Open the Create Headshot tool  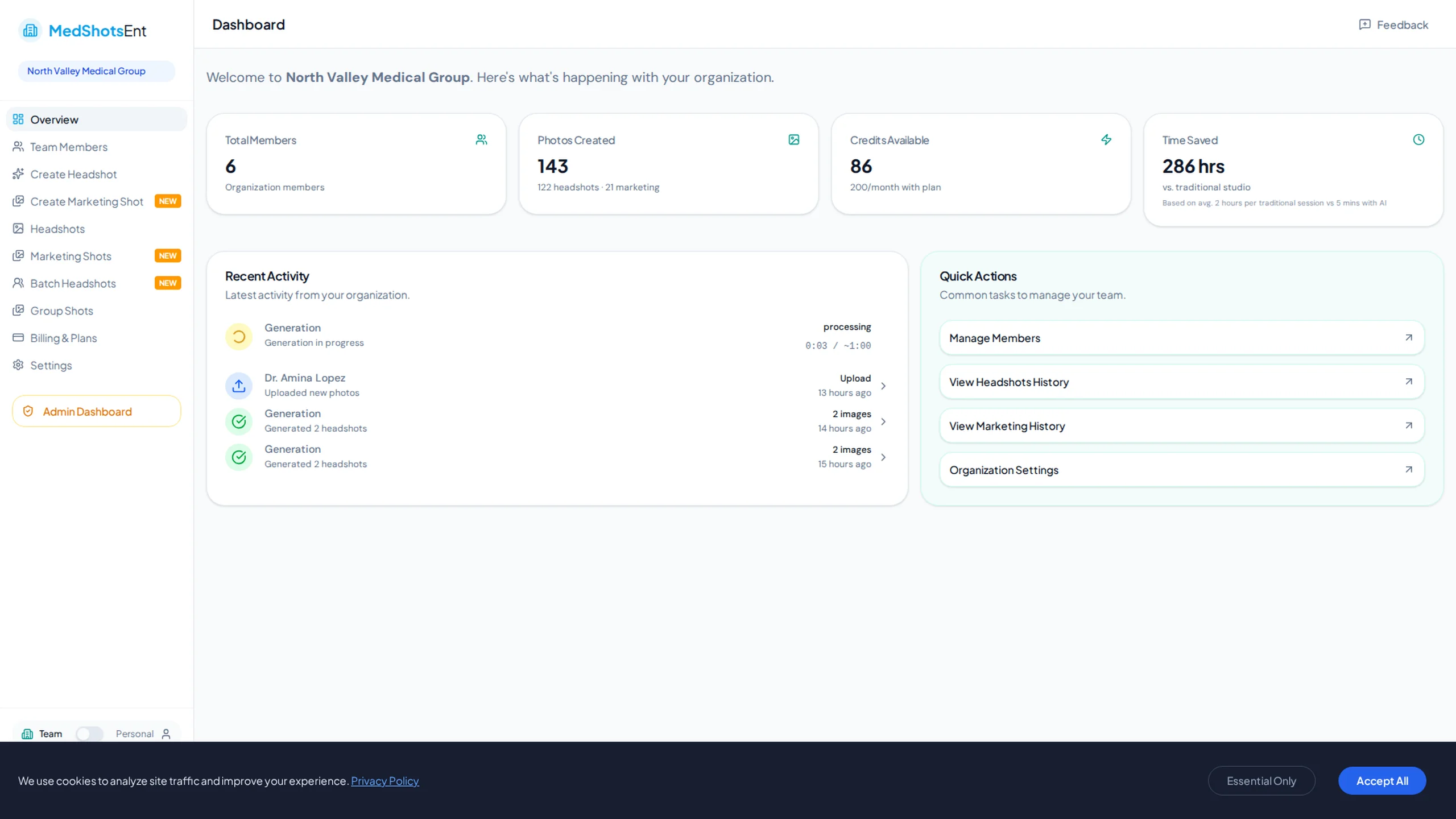point(73,174)
